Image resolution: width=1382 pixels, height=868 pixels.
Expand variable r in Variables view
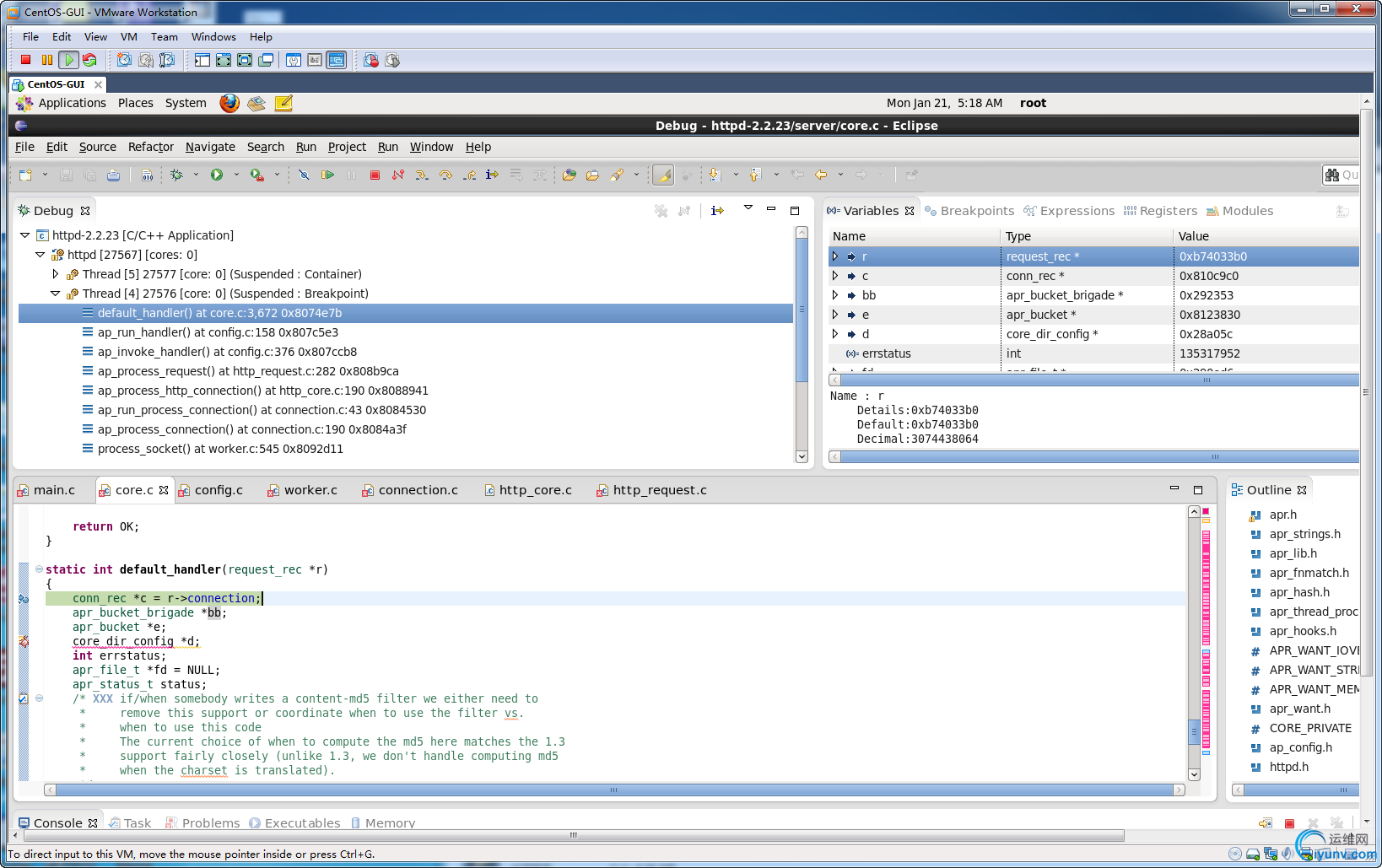(x=835, y=256)
